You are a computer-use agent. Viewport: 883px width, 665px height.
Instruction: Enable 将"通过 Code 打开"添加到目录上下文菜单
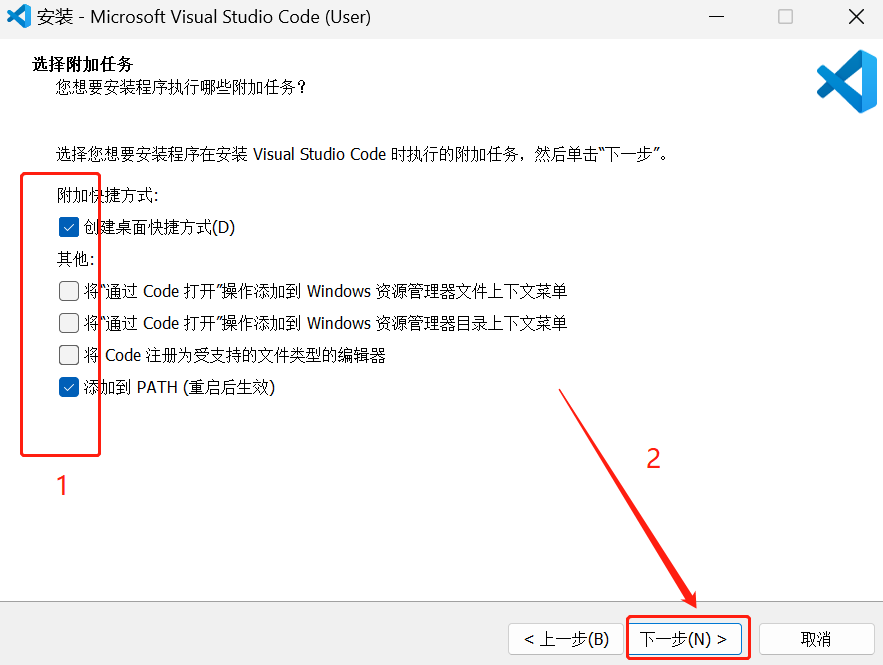(68, 323)
